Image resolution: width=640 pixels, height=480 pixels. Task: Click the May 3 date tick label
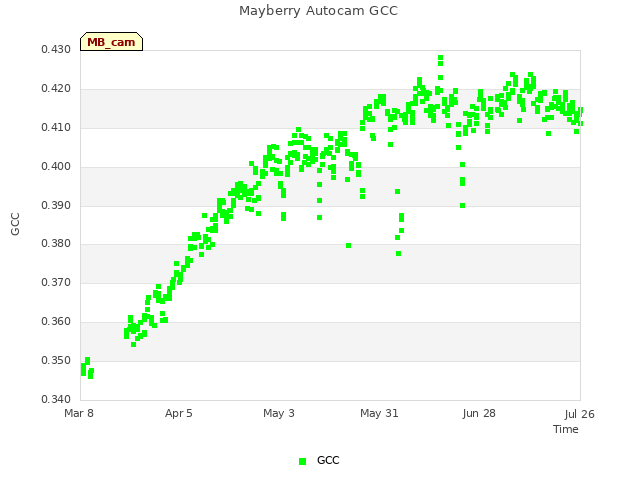point(279,413)
